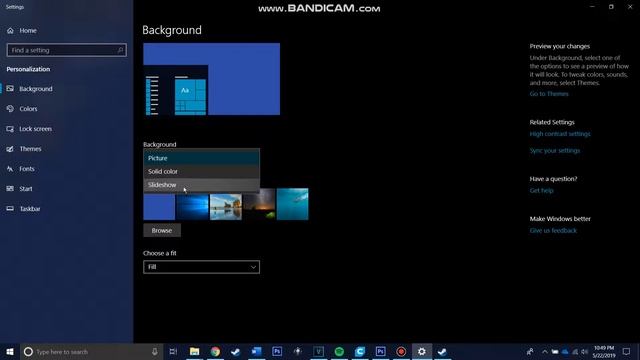640x360 pixels.
Task: Click the volume speaker tray icon
Action: (585, 351)
